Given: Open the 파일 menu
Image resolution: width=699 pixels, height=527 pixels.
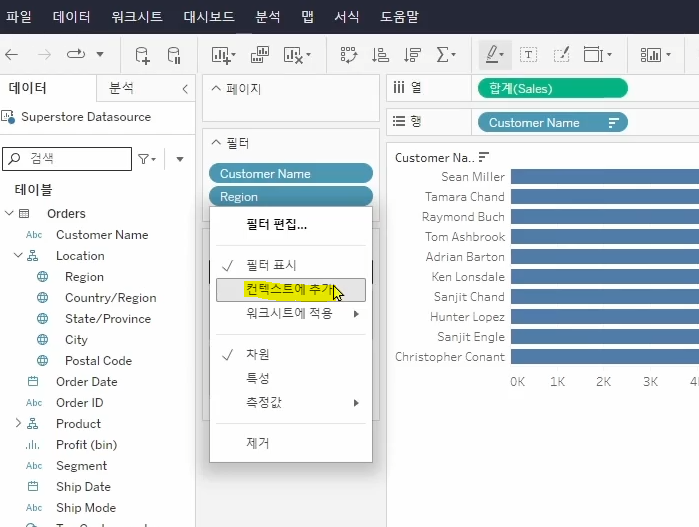Looking at the screenshot, I should (19, 17).
